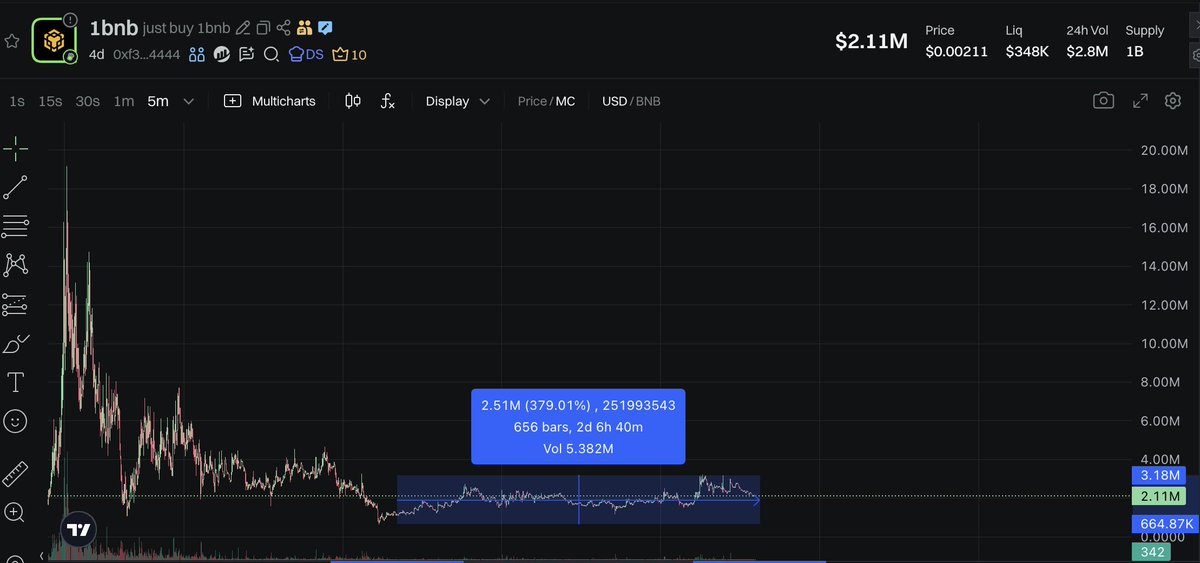The image size is (1200, 563).
Task: Switch chart interval to 1m
Action: tap(123, 101)
